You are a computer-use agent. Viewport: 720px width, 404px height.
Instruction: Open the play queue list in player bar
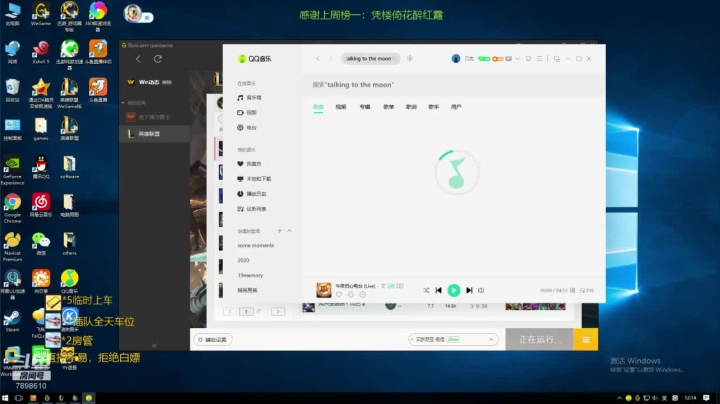(x=586, y=291)
